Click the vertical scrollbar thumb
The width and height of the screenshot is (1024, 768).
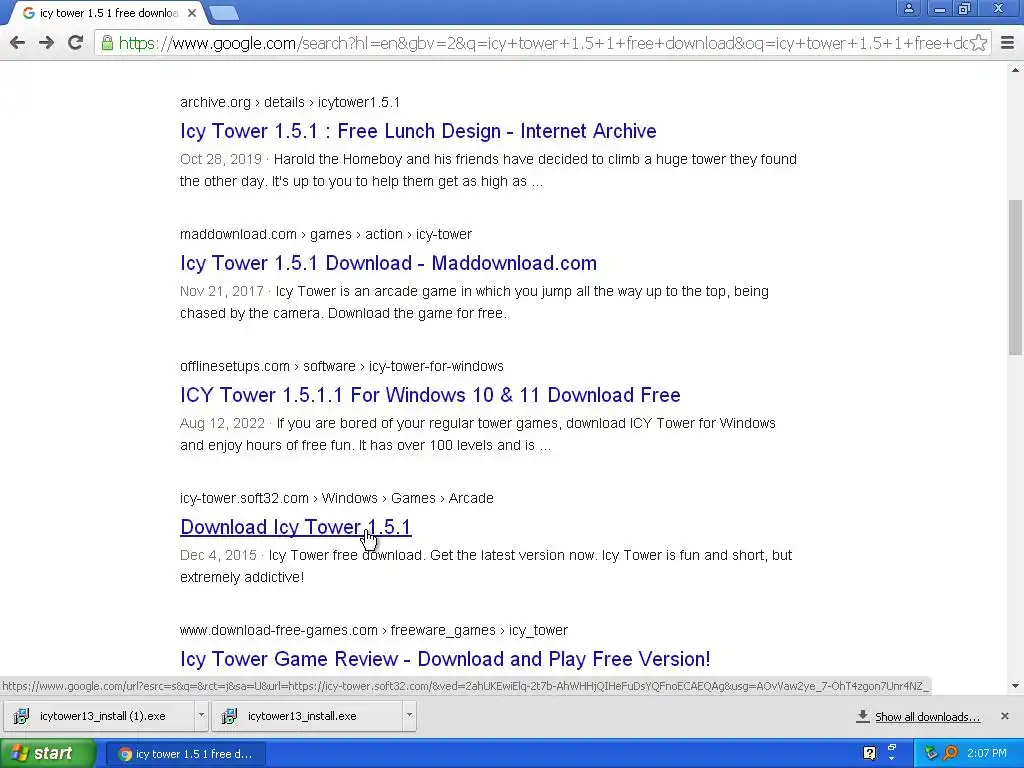(1015, 278)
